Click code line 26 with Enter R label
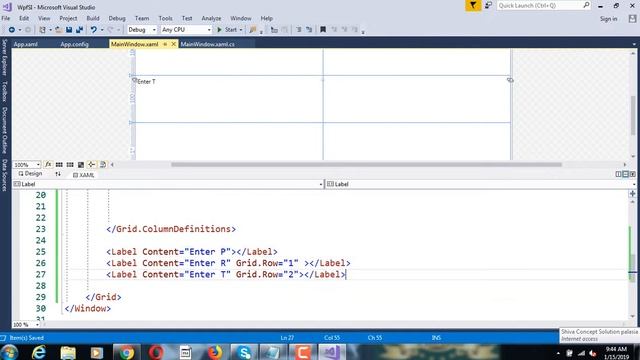 pos(228,263)
